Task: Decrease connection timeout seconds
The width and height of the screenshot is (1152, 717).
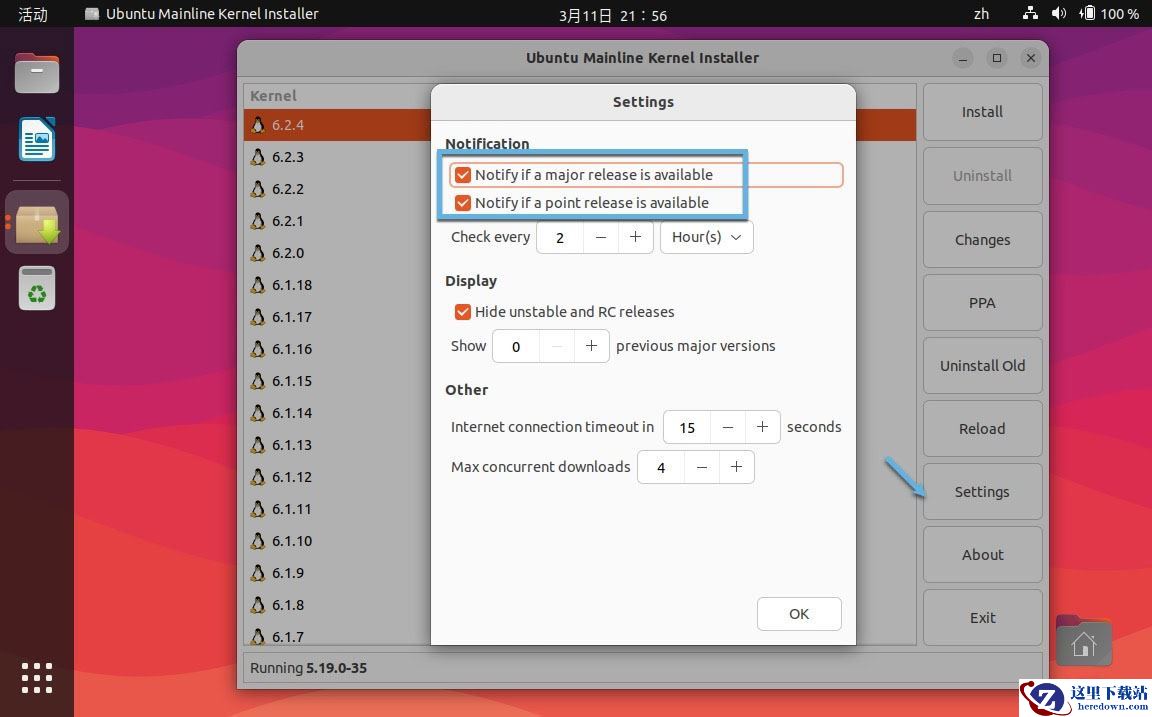Action: [x=728, y=428]
